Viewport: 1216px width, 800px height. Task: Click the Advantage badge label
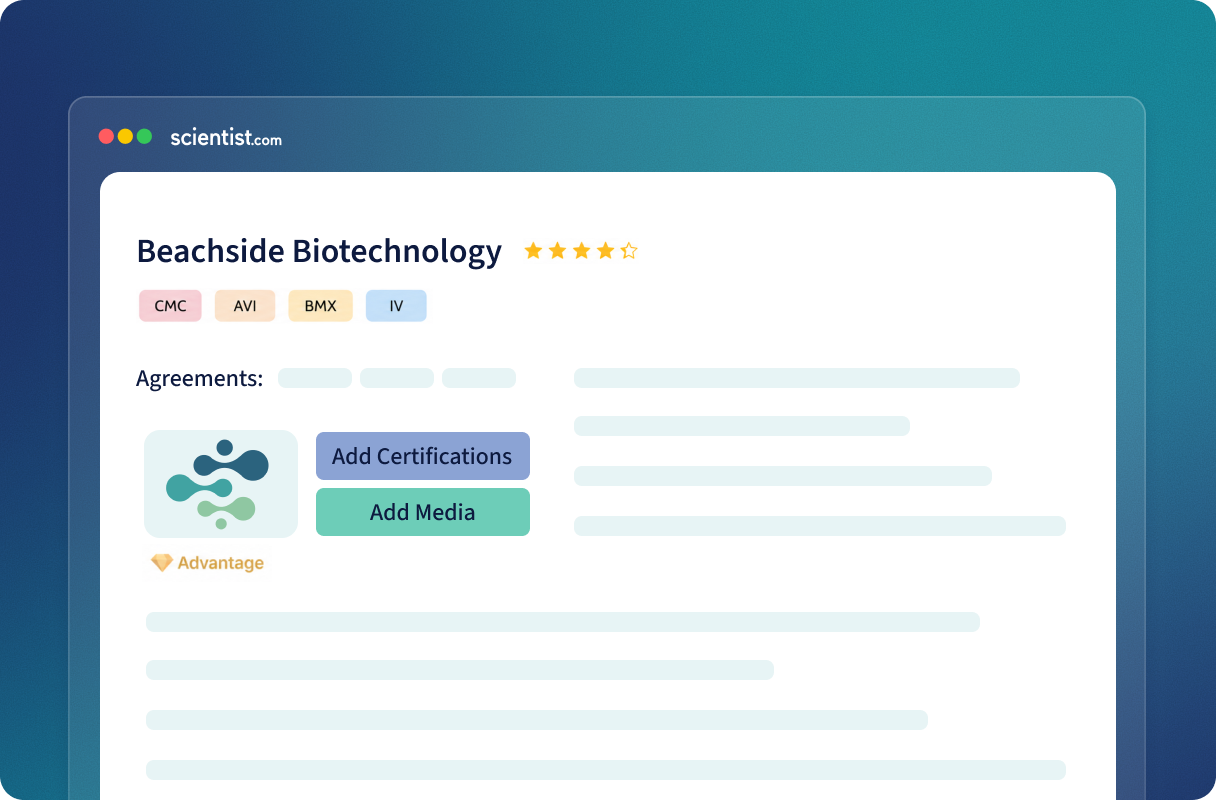pyautogui.click(x=221, y=563)
